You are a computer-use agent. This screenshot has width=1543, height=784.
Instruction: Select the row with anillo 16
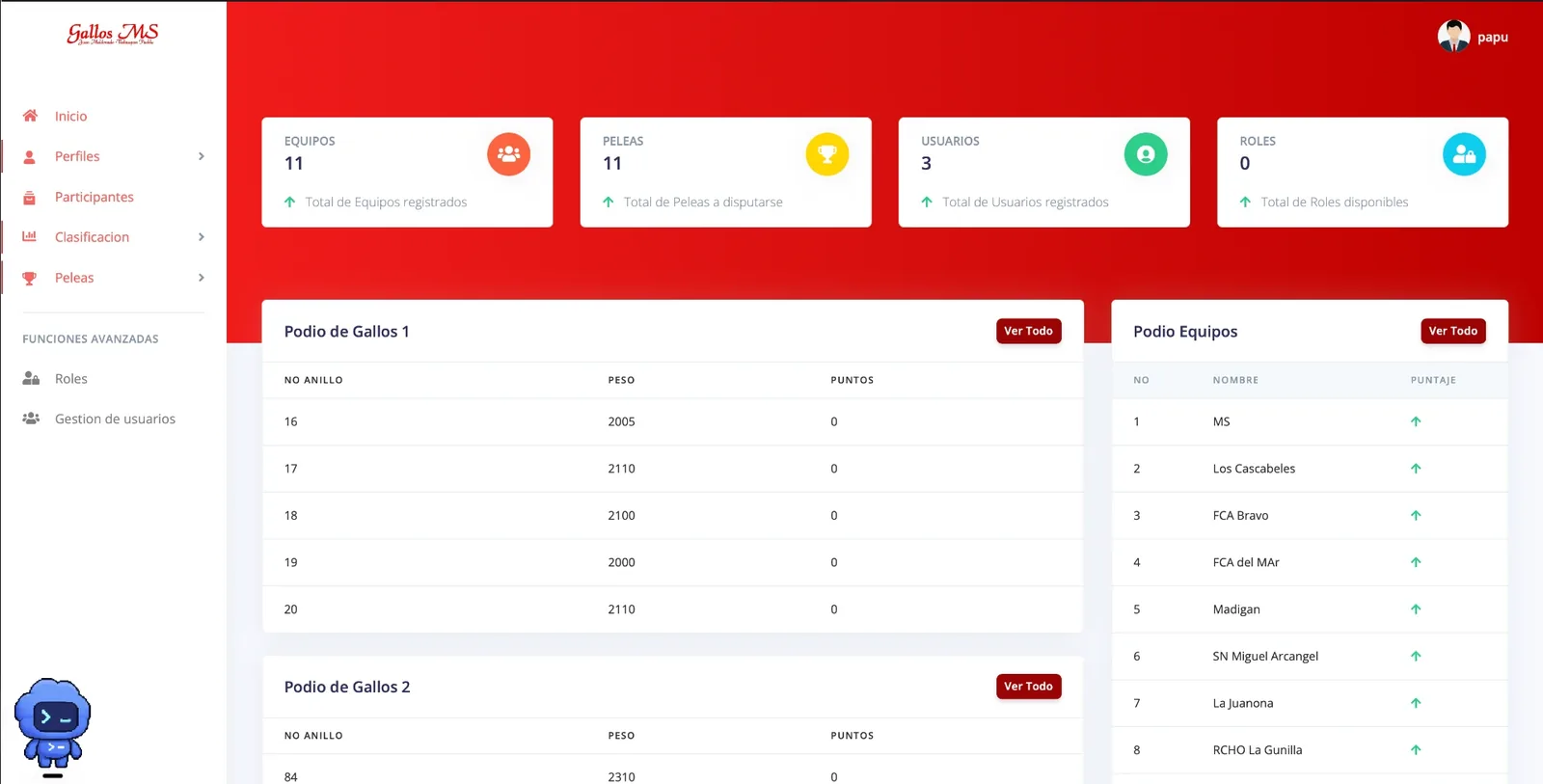click(x=672, y=421)
